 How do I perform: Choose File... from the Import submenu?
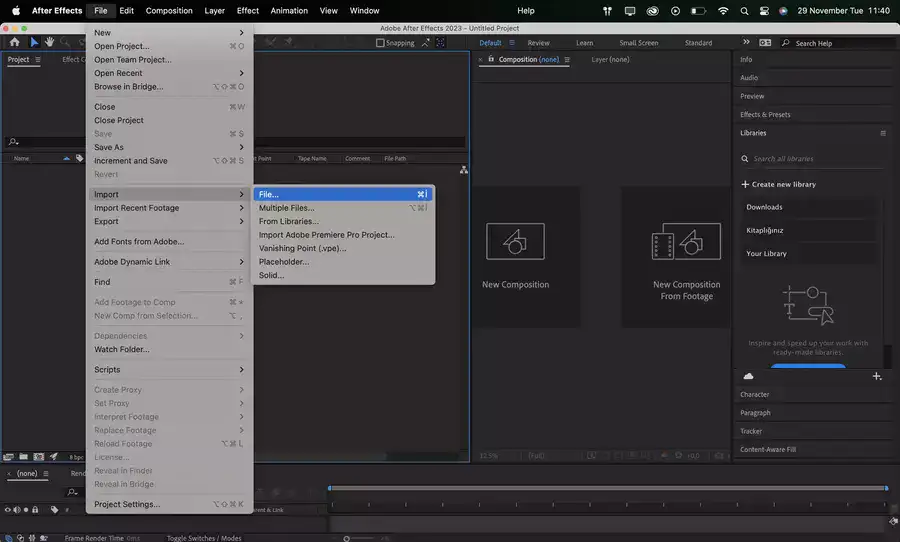(x=343, y=194)
